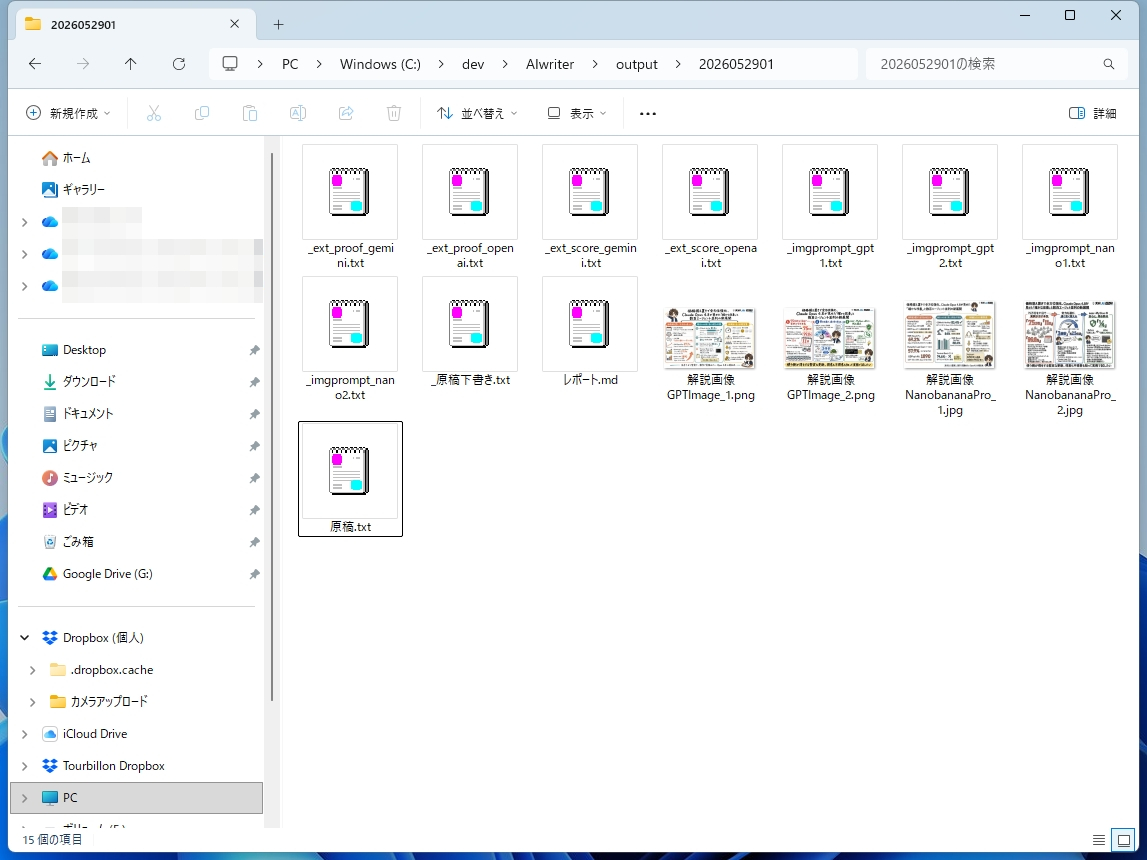Expand the Tourbillon Dropbox node

coord(24,766)
